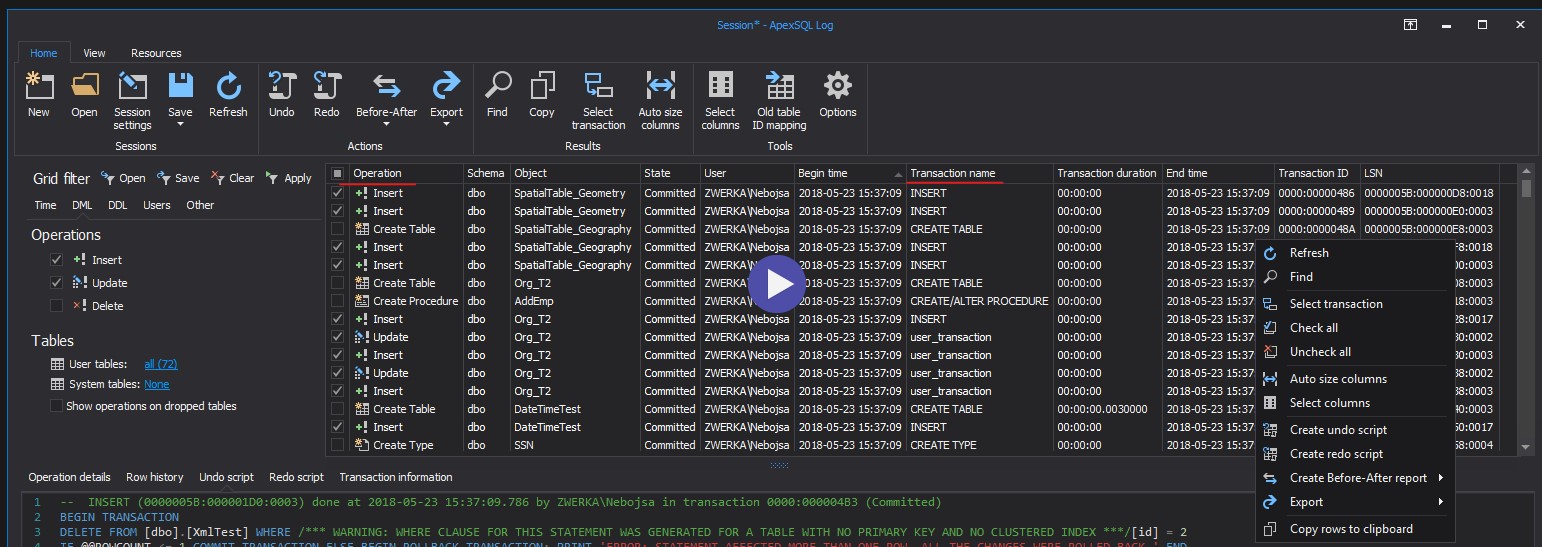Click the Auto size columns ribbon icon
This screenshot has height=547, width=1542.
[x=660, y=87]
